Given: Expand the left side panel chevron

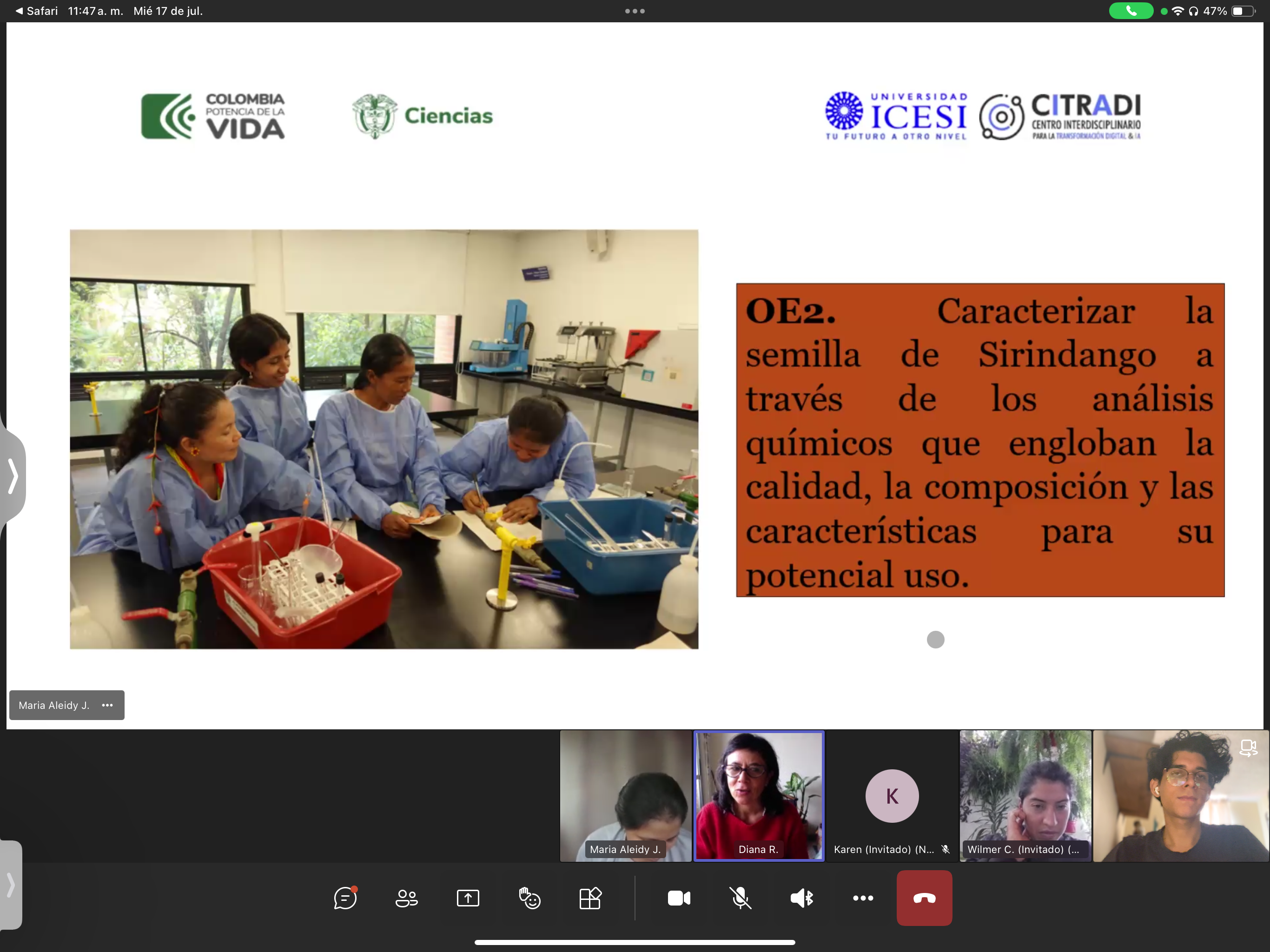Looking at the screenshot, I should (13, 476).
